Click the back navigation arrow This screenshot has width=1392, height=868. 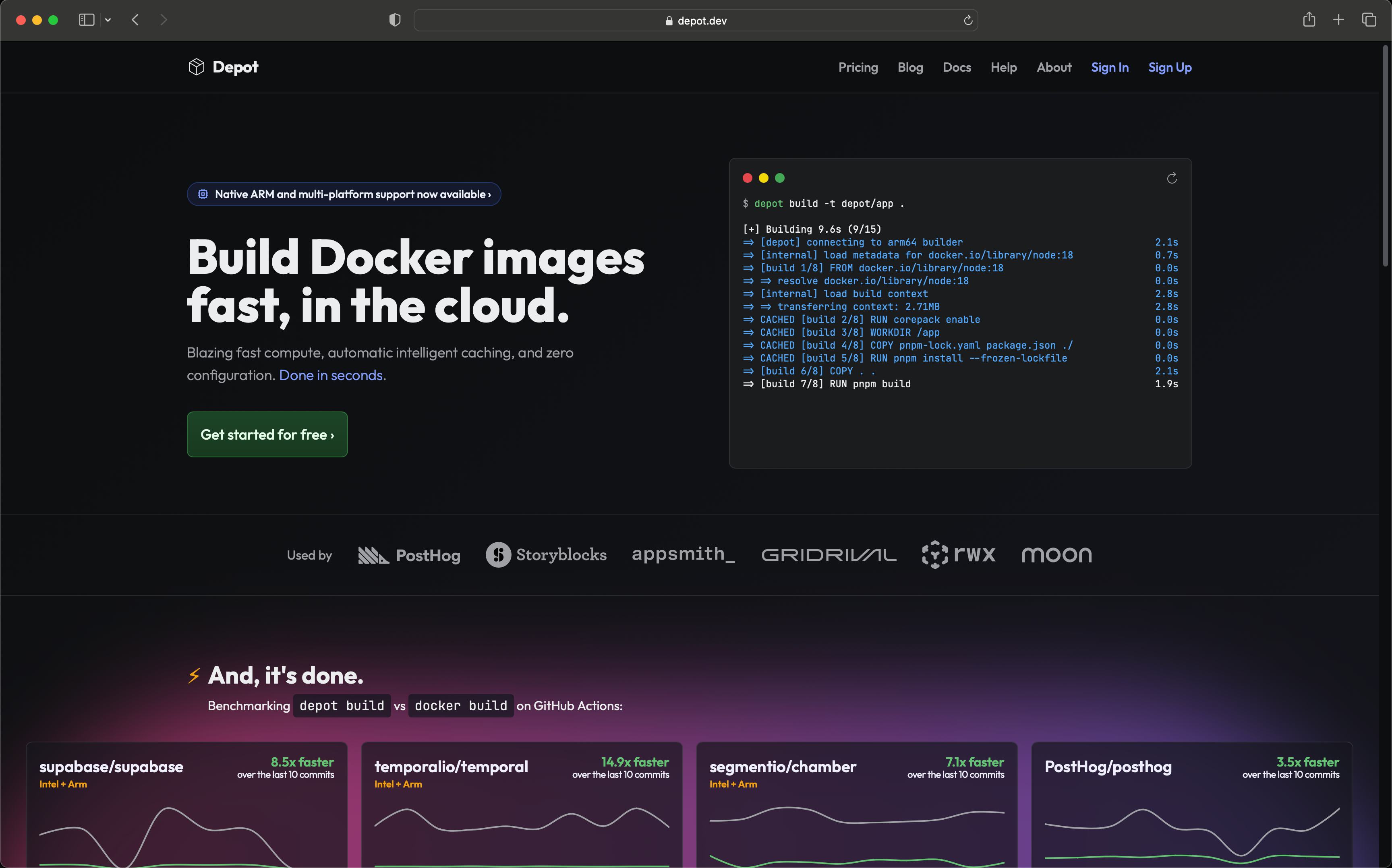click(x=135, y=19)
